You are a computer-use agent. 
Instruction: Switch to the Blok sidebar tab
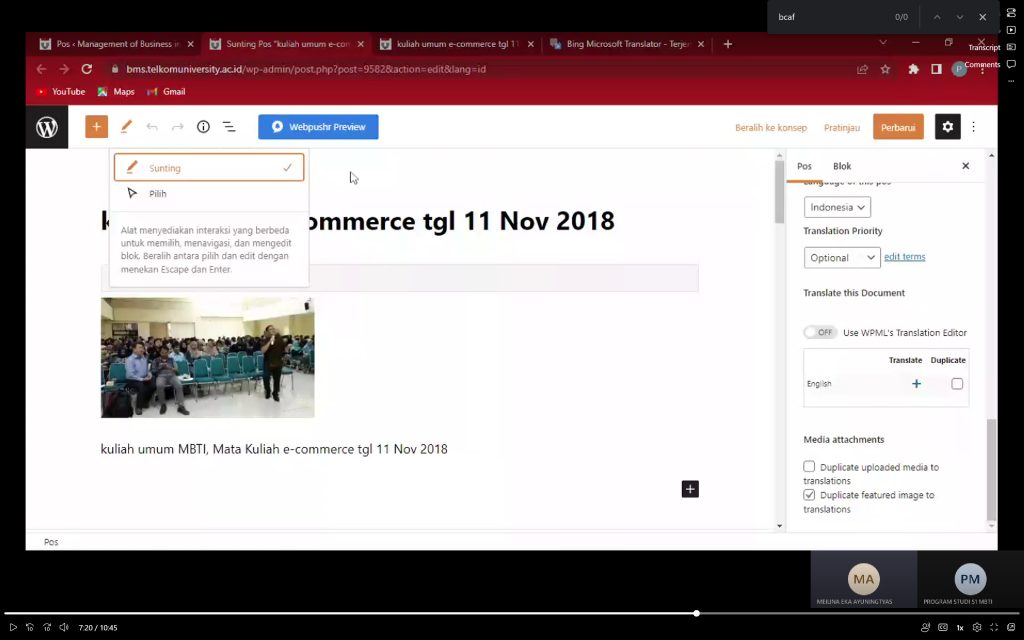coord(842,166)
